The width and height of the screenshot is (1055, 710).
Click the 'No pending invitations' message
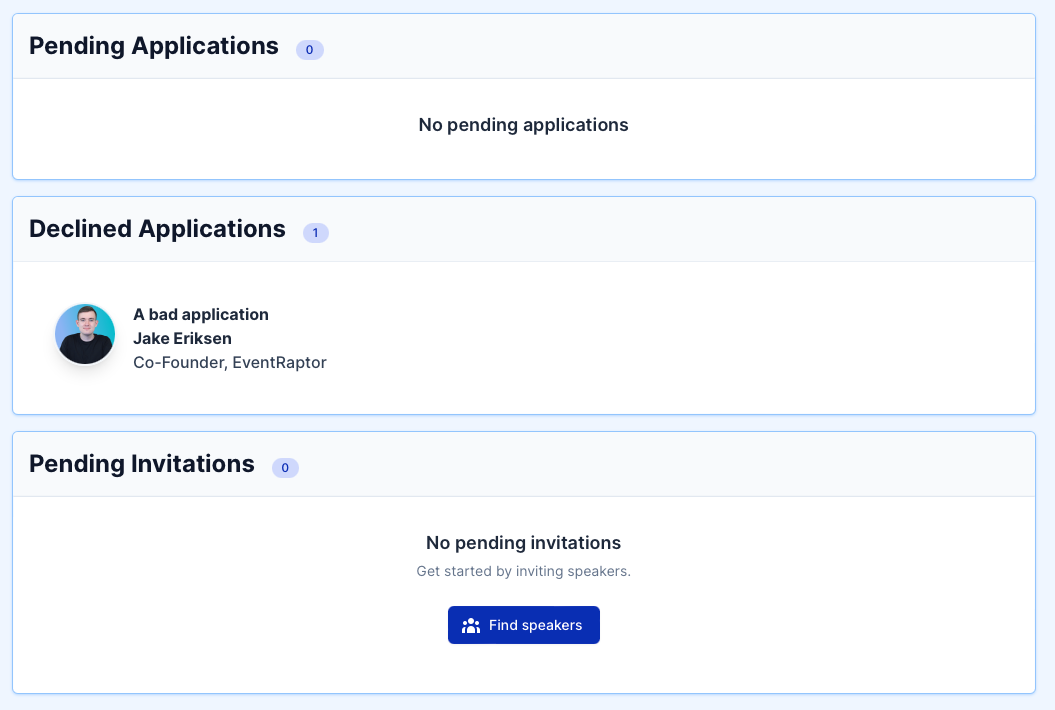click(523, 543)
